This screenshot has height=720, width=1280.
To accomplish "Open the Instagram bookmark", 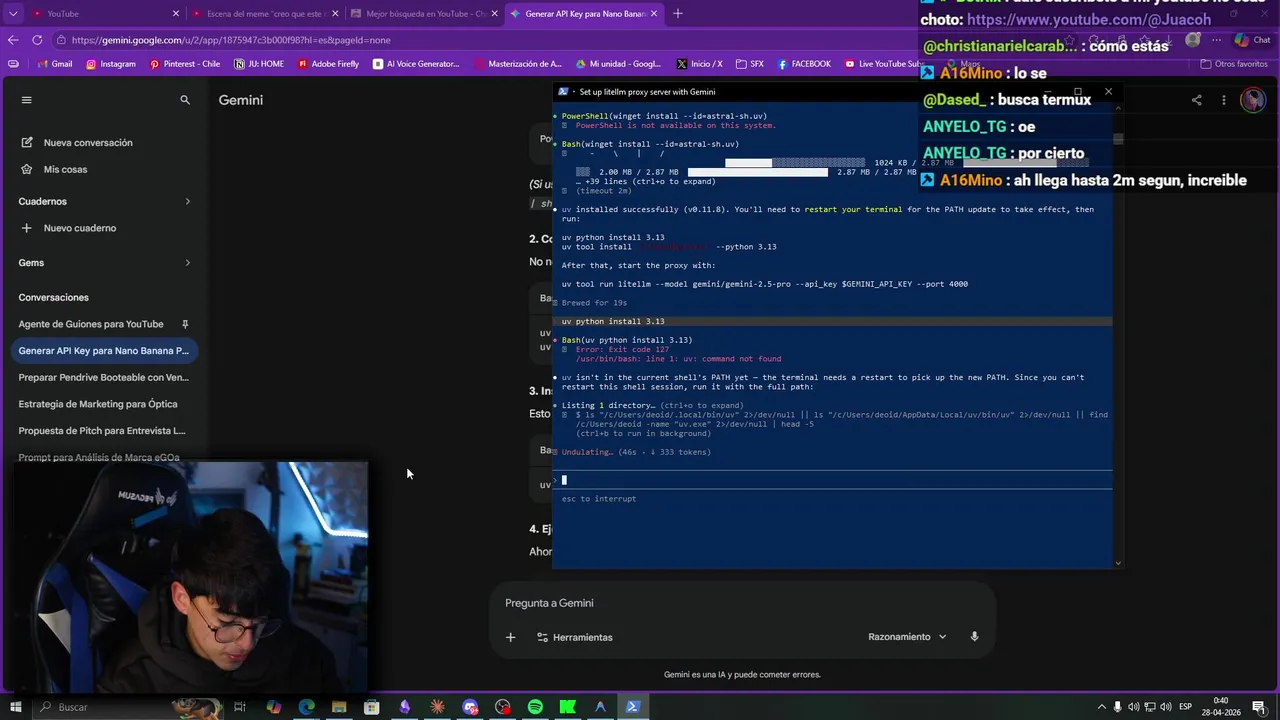I will [x=111, y=64].
